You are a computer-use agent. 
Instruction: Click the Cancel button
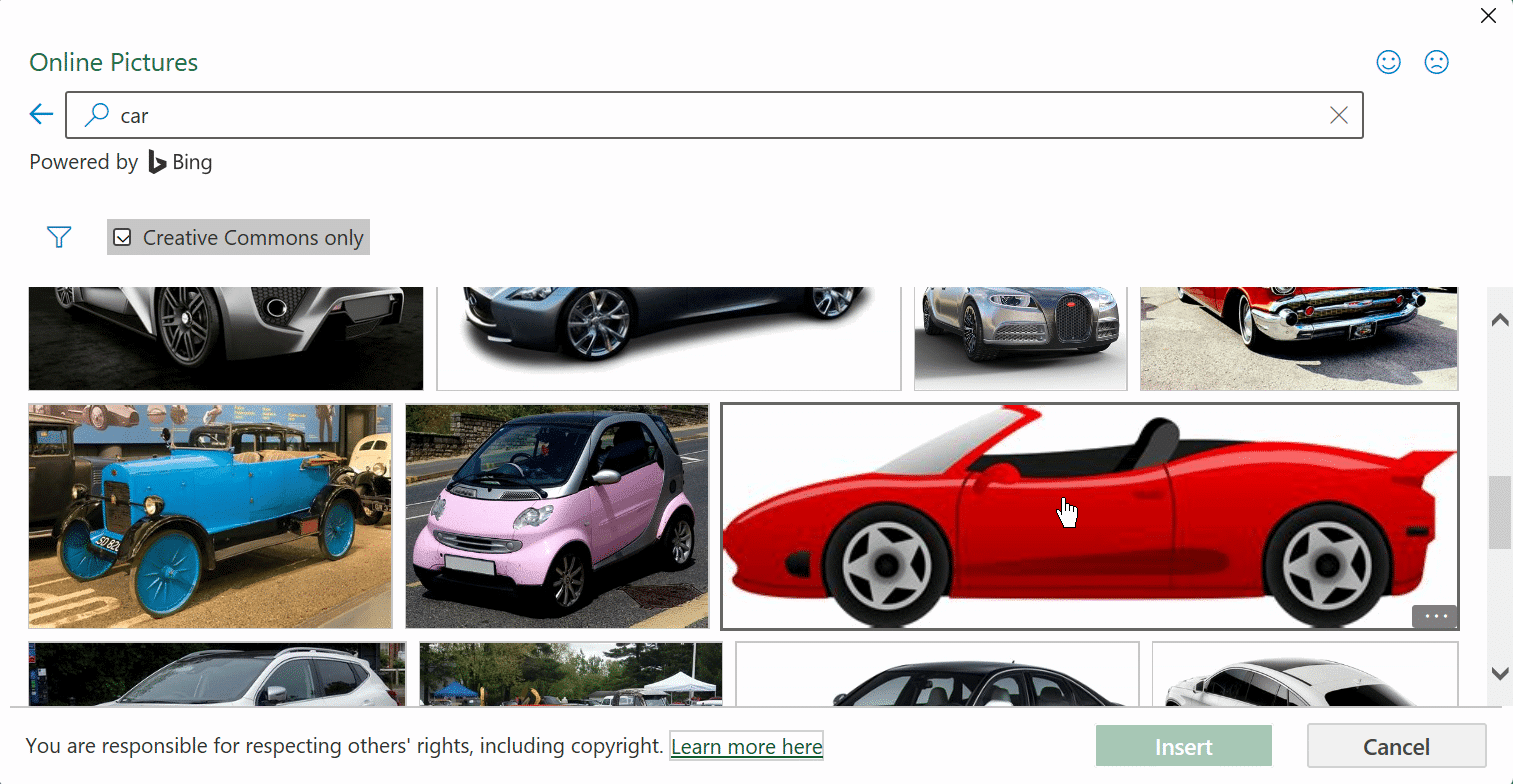point(1396,747)
